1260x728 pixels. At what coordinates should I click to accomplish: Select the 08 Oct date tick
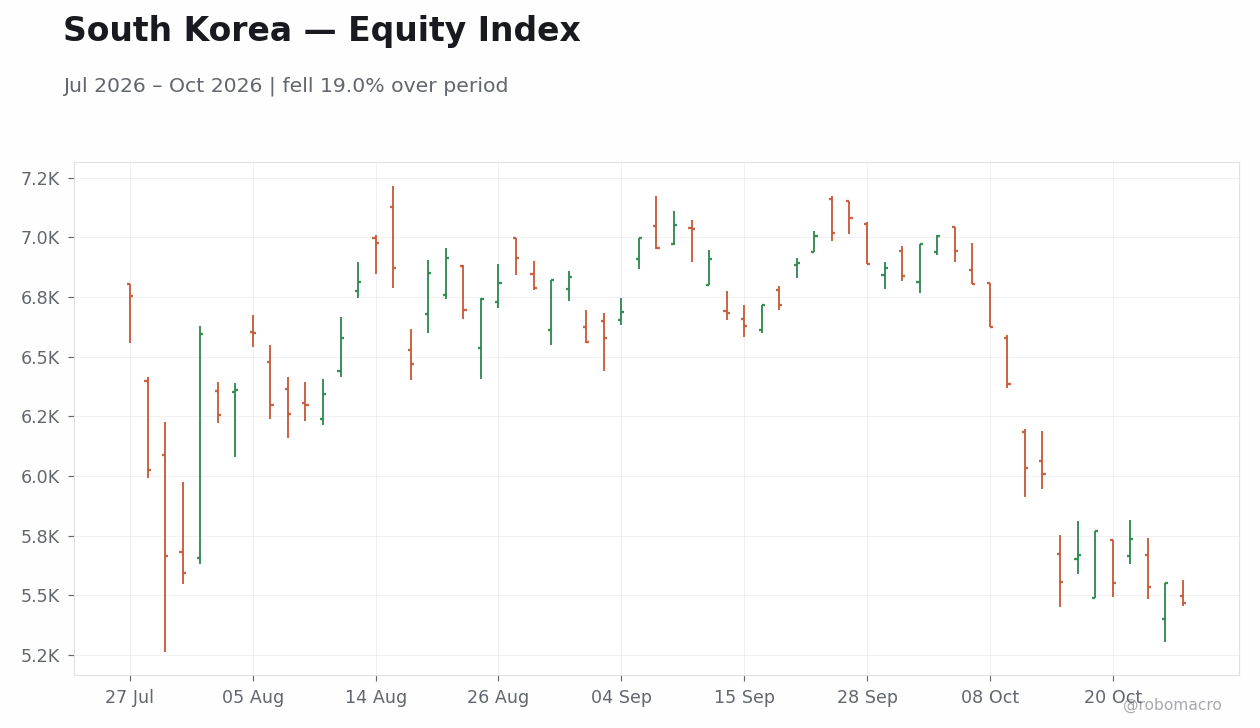click(990, 698)
